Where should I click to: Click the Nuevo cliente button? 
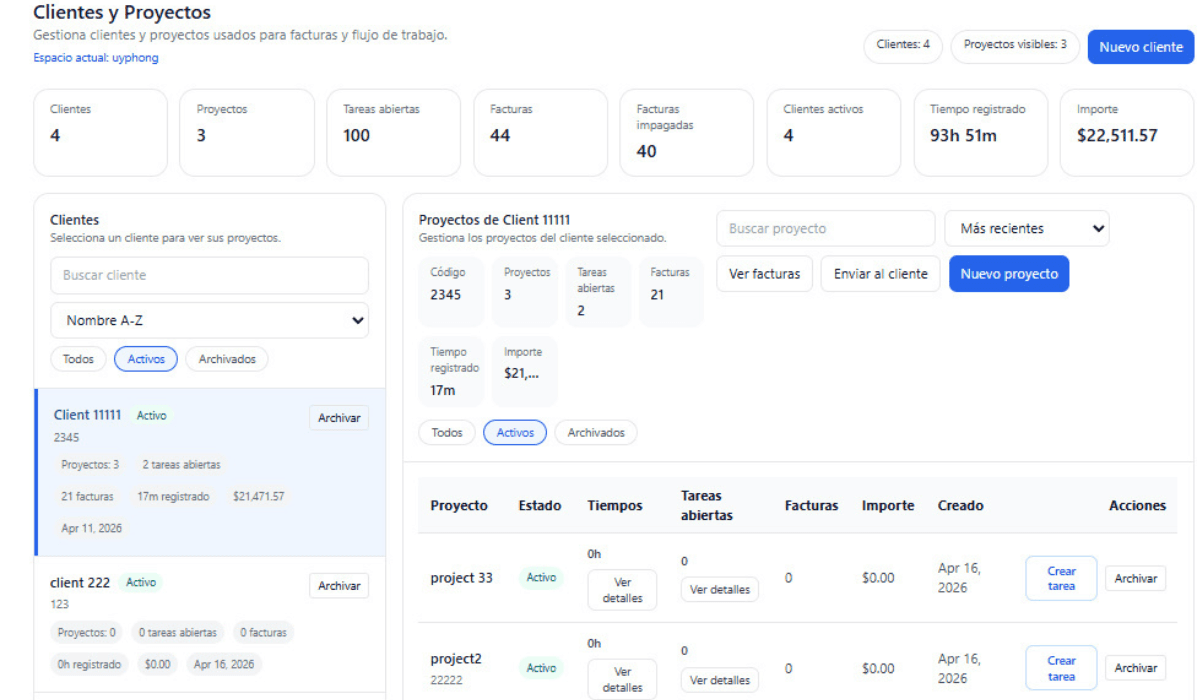click(x=1140, y=47)
